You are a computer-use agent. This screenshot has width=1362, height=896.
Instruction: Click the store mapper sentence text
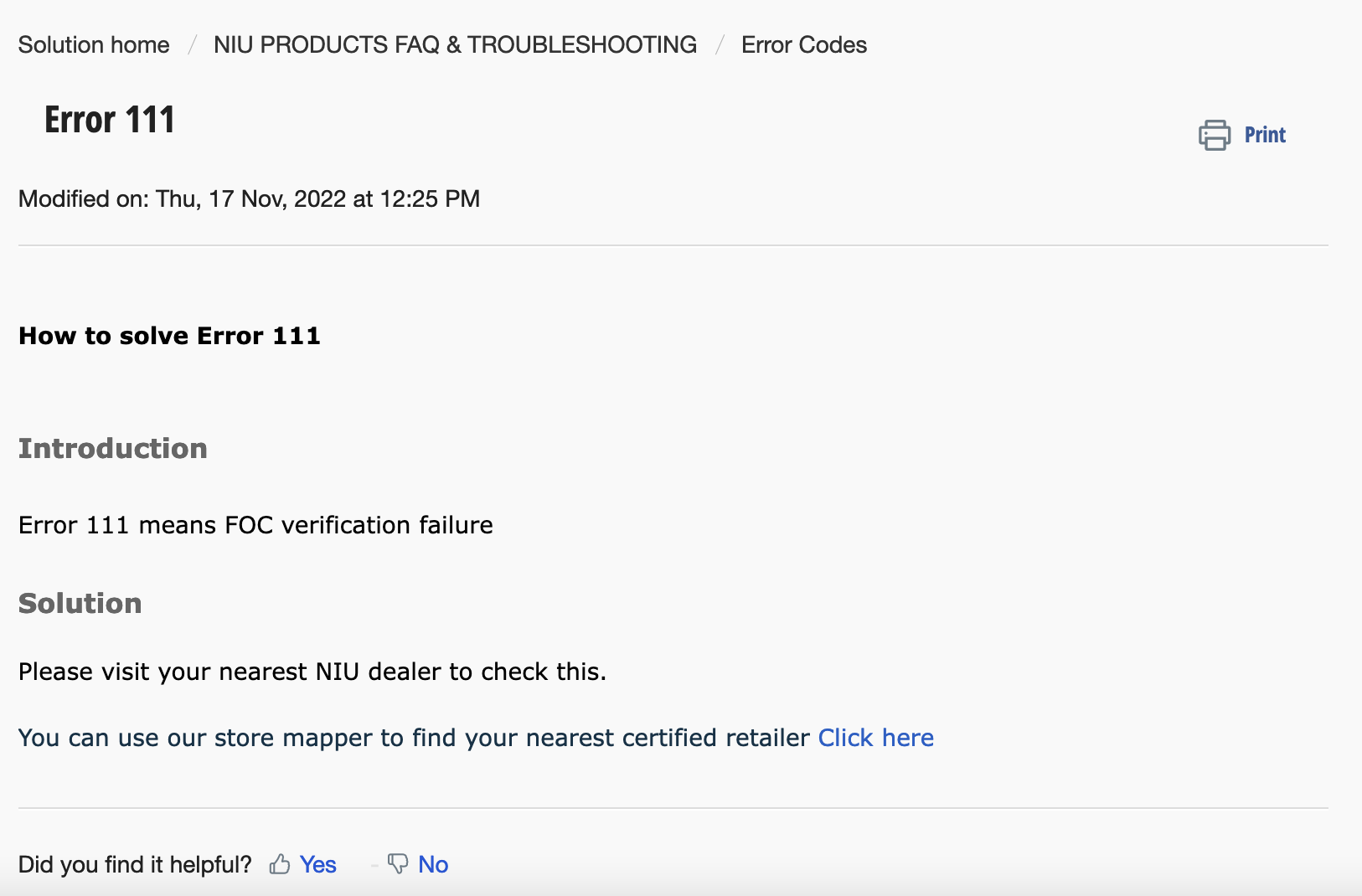tap(414, 738)
